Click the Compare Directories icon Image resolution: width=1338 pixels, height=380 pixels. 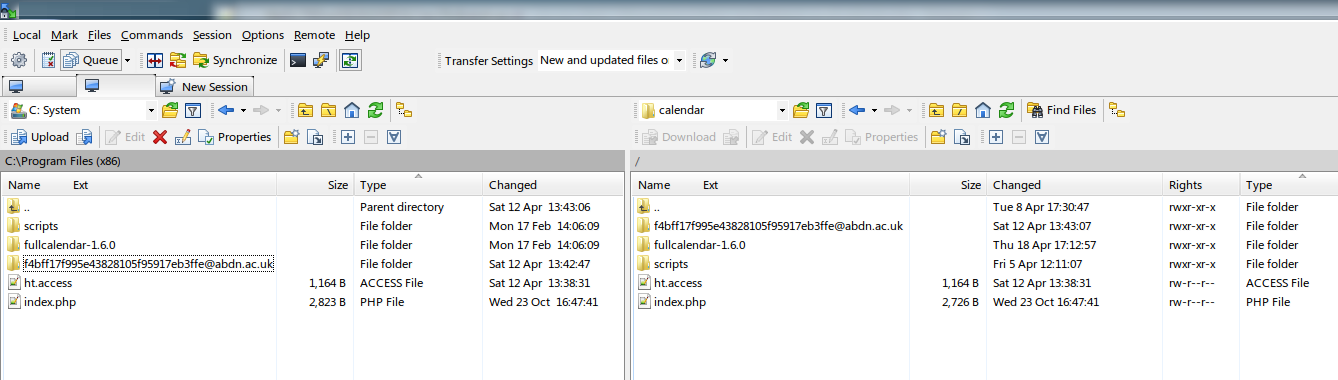(x=155, y=60)
